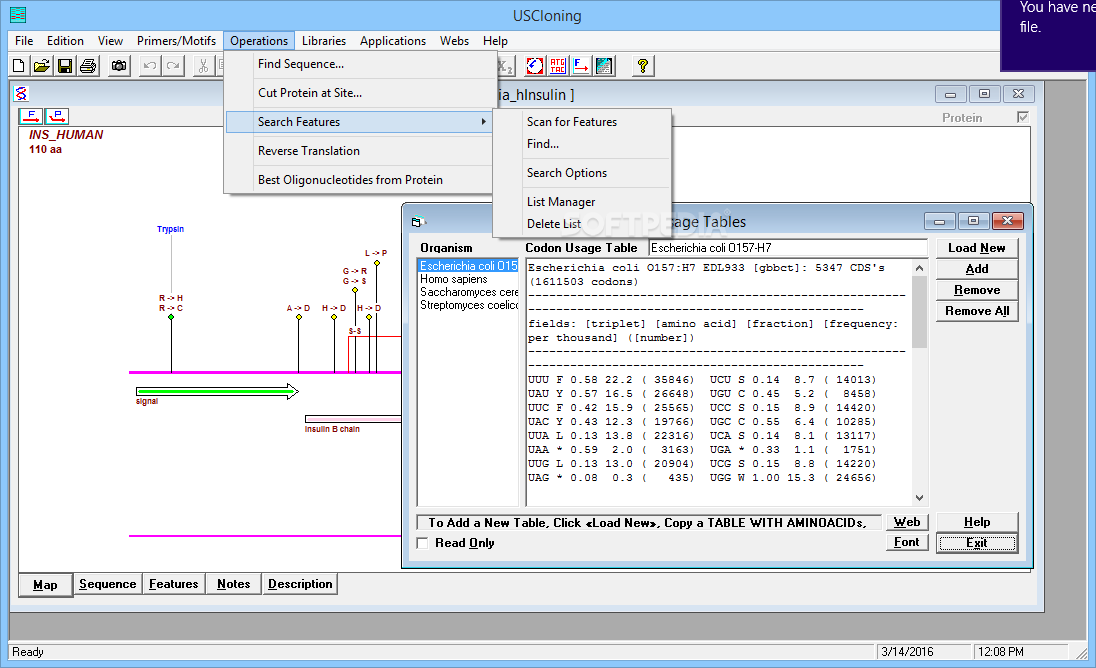Click the Load New button
The width and height of the screenshot is (1096, 668).
[976, 248]
